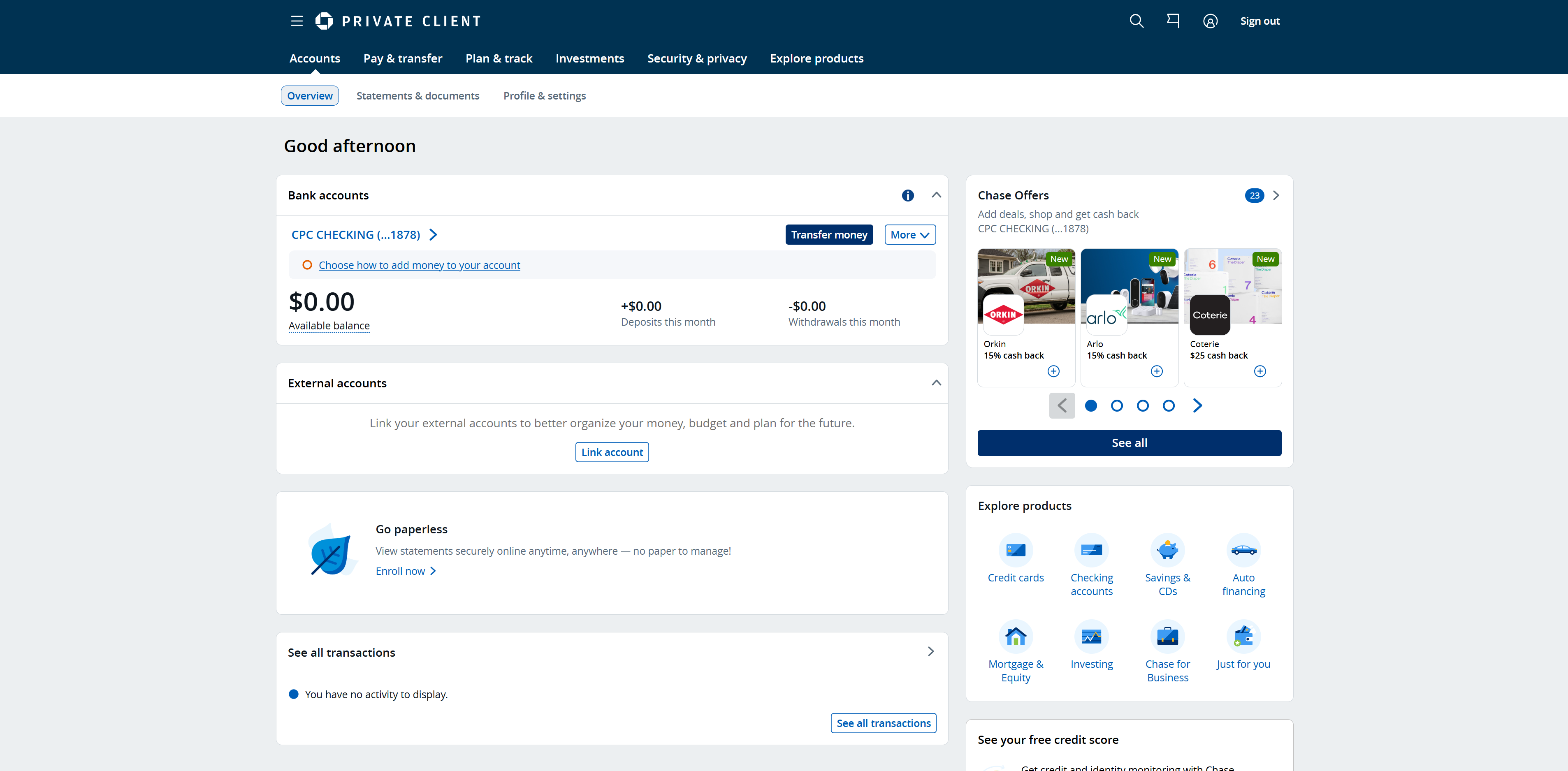
Task: Open the secure messages flag icon
Action: [1172, 21]
